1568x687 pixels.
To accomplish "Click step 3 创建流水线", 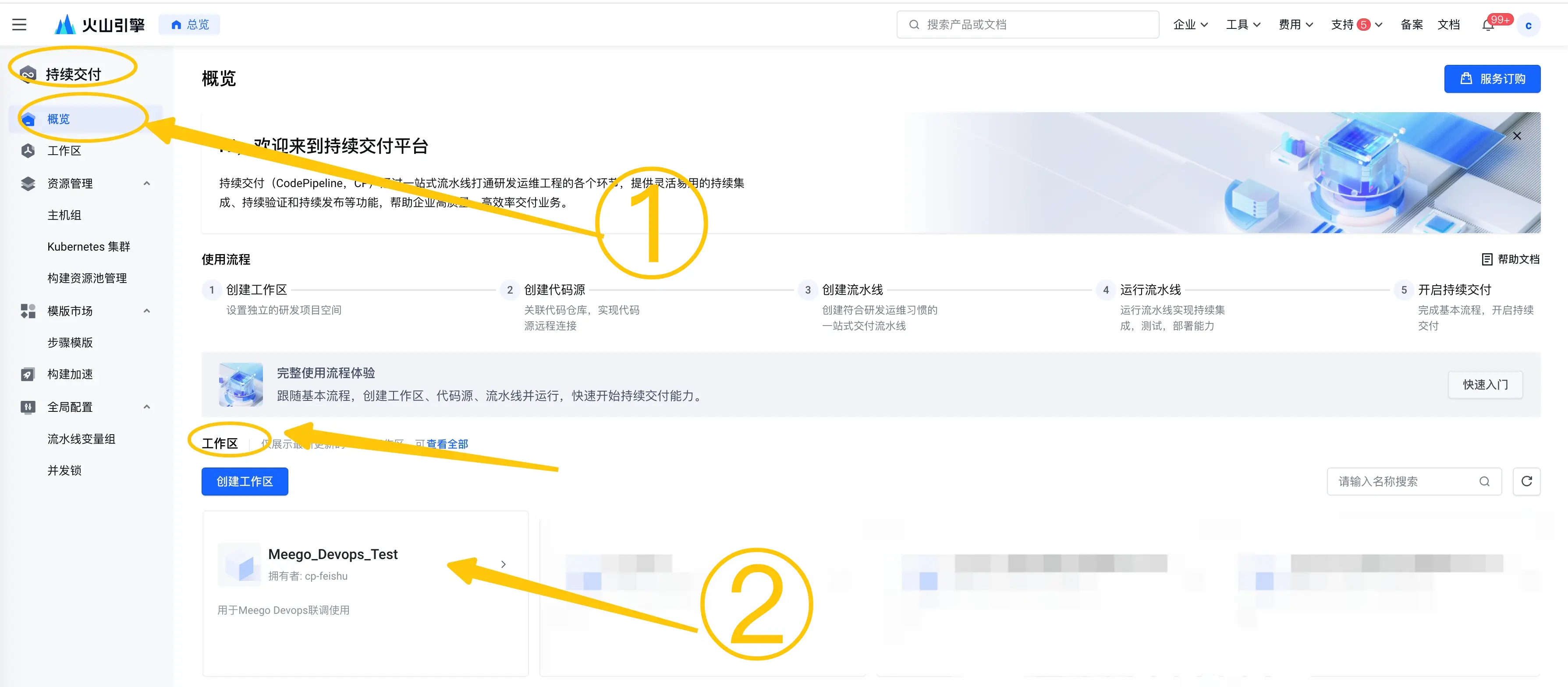I will [852, 290].
